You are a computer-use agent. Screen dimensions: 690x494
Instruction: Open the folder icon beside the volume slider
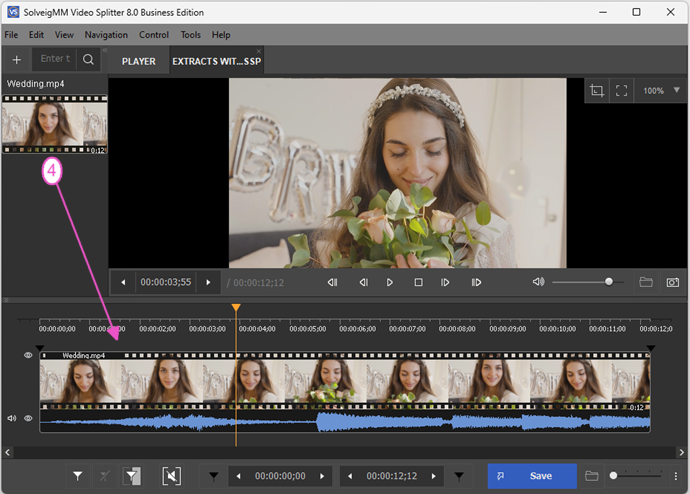(x=646, y=282)
